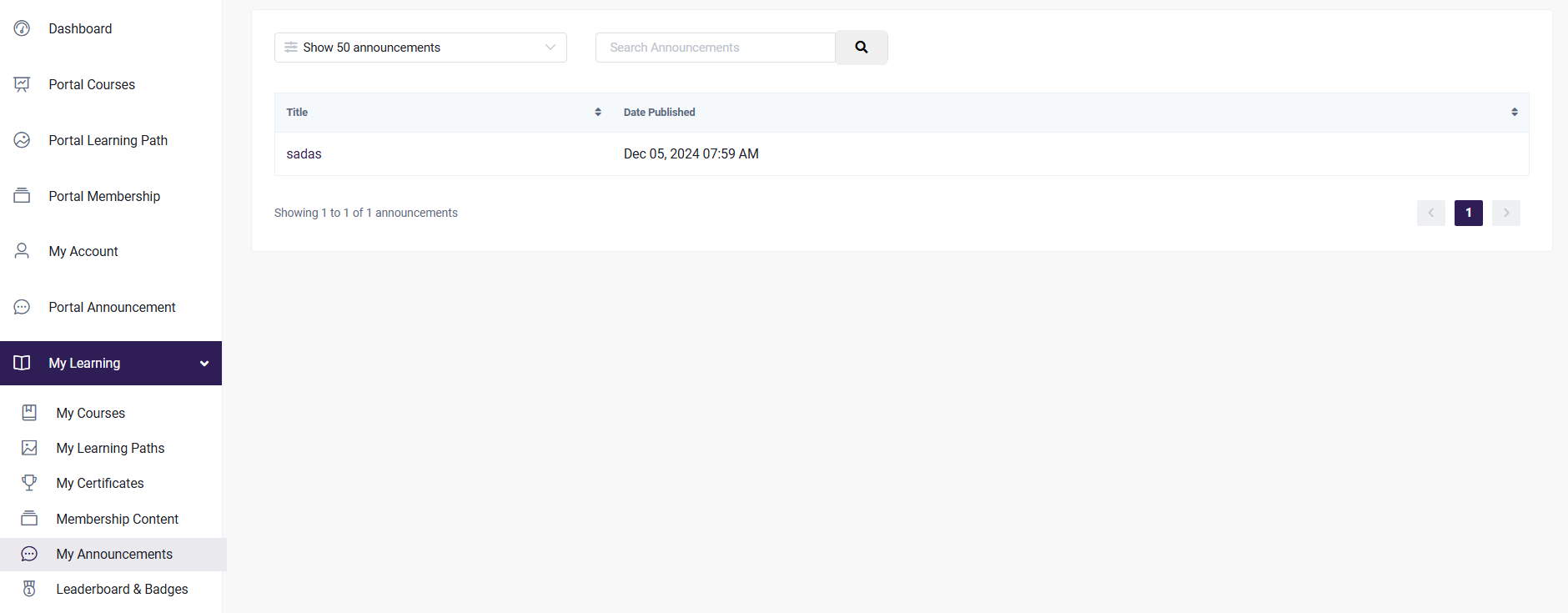Click the filter sliders icon in the dropdown

291,48
